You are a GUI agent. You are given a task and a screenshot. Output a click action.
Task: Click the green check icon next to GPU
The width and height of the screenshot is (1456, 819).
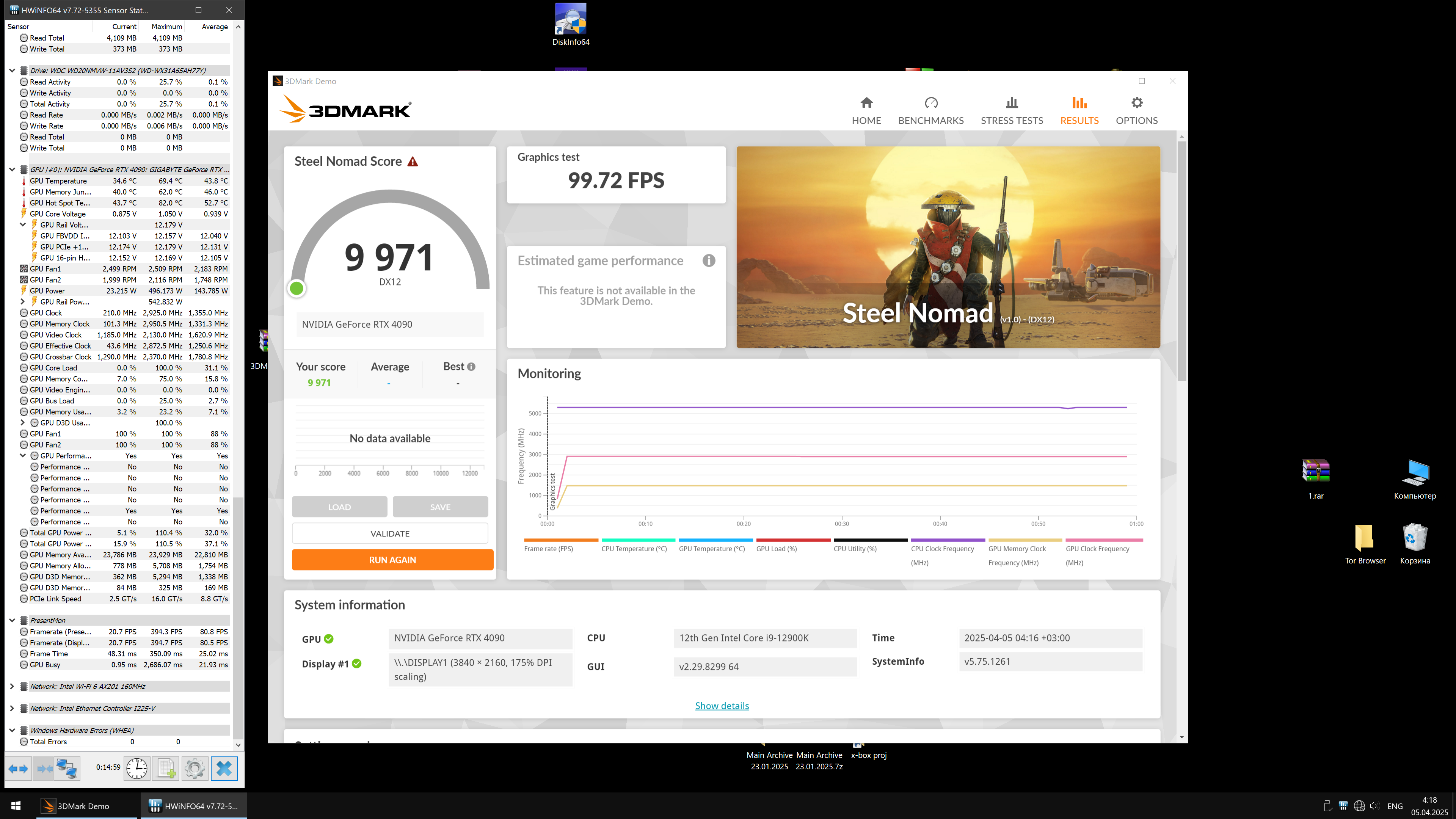329,639
